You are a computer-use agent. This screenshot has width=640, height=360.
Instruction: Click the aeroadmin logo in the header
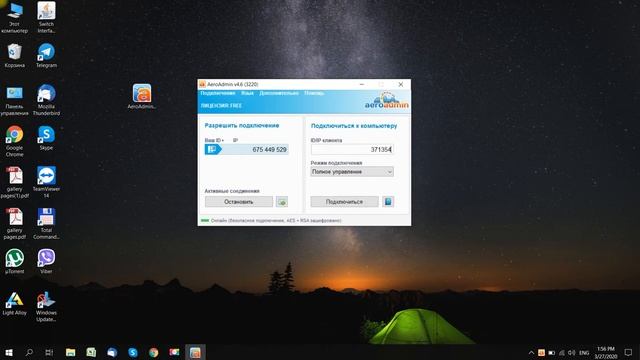[387, 101]
